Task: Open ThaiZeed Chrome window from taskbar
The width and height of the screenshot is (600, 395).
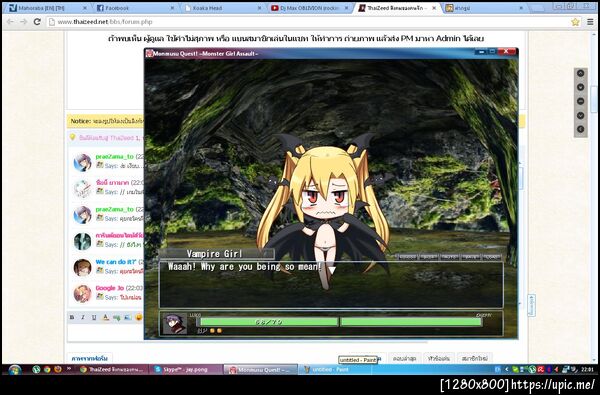Action: 112,370
